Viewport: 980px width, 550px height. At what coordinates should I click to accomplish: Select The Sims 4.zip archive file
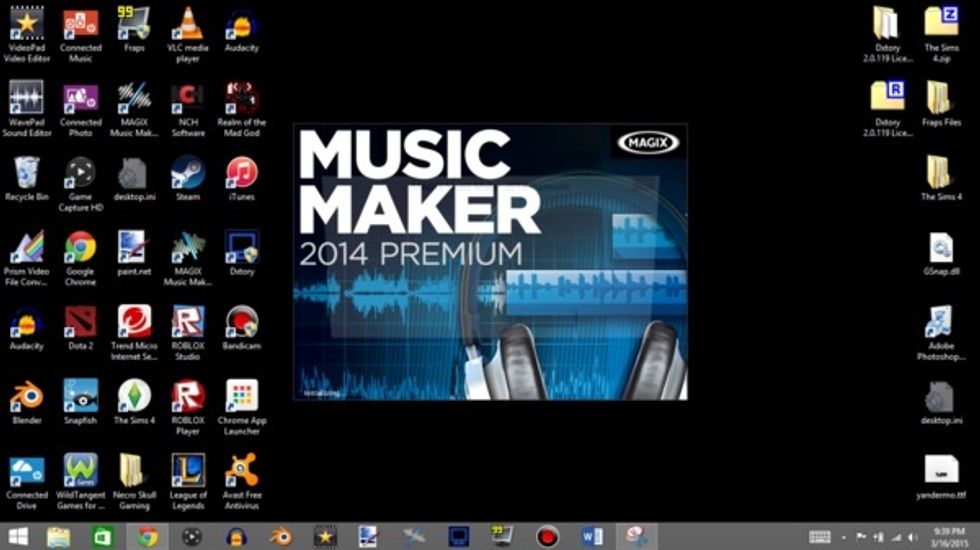click(x=941, y=34)
